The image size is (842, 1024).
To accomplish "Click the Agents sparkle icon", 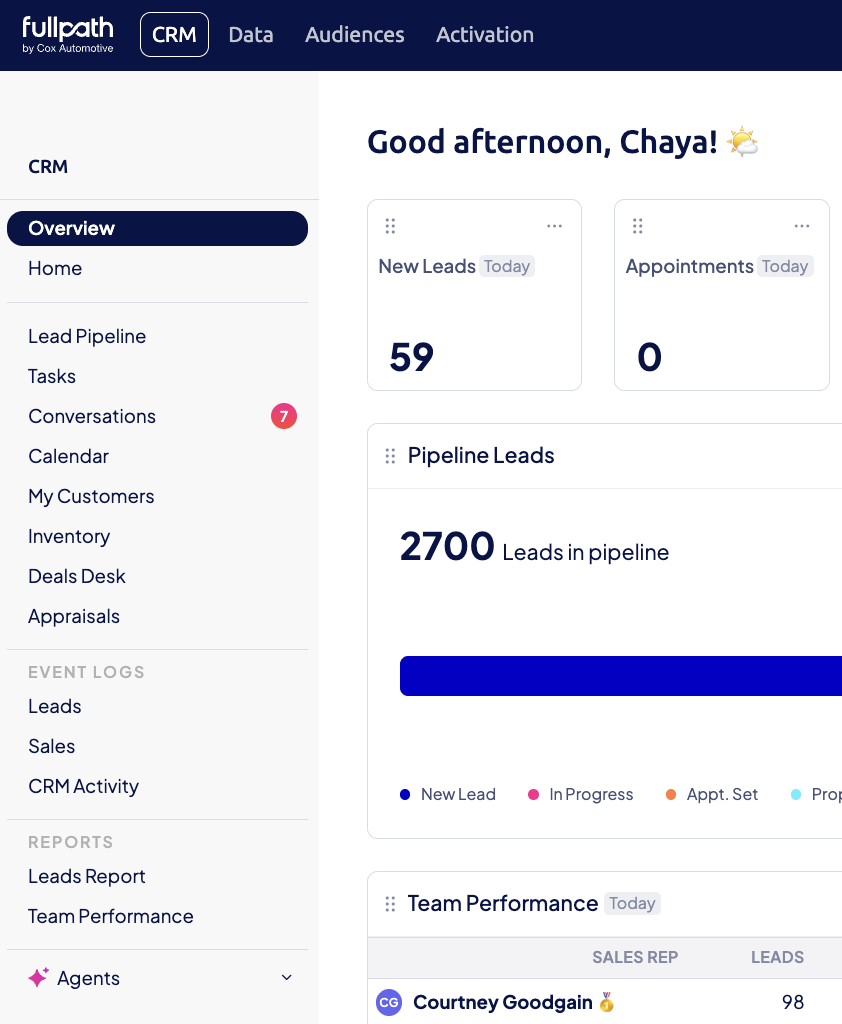I will click(x=39, y=977).
